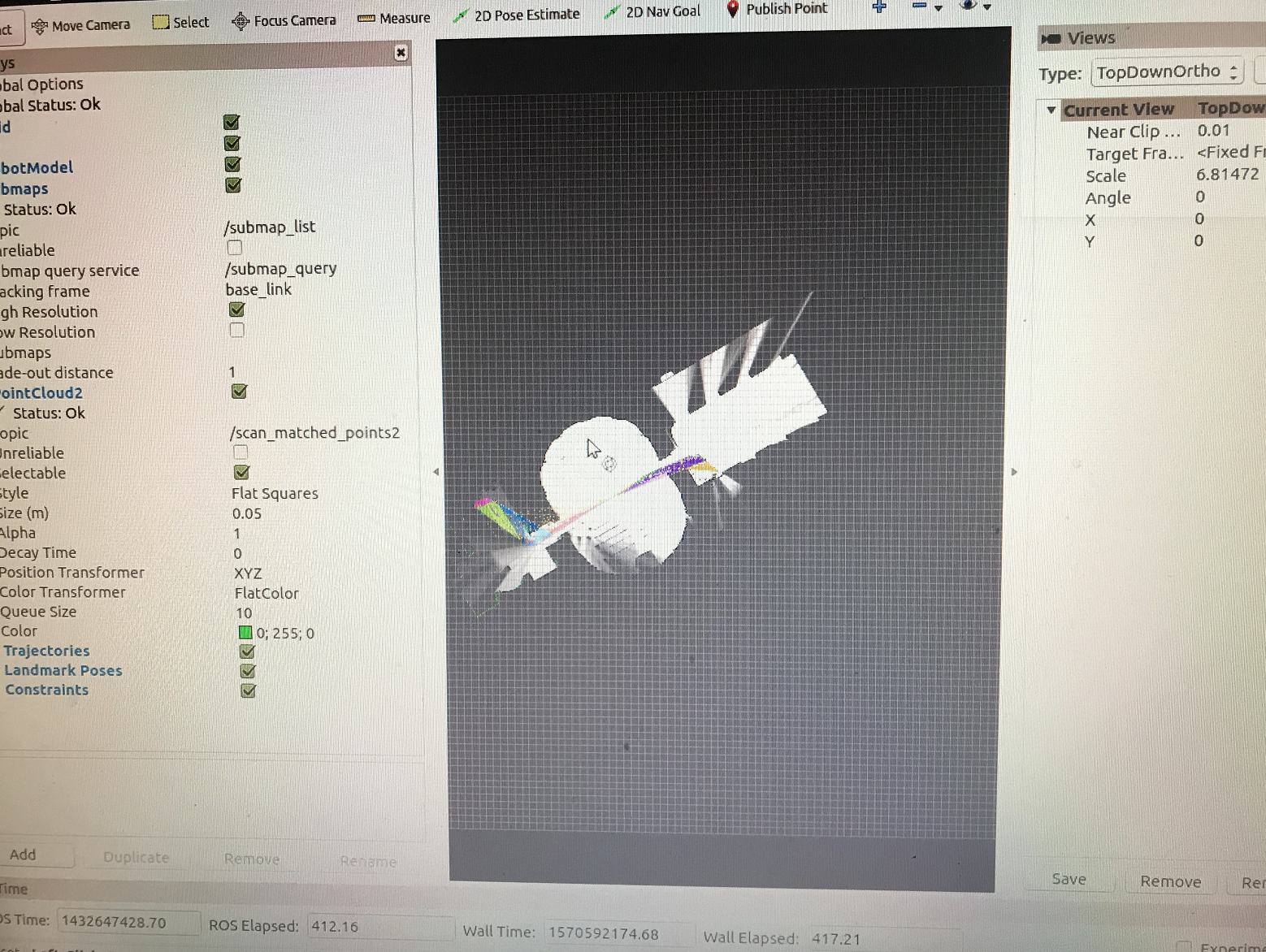Toggle the Submaps display checkbox
Screen dimensions: 1266x952
pos(233,185)
